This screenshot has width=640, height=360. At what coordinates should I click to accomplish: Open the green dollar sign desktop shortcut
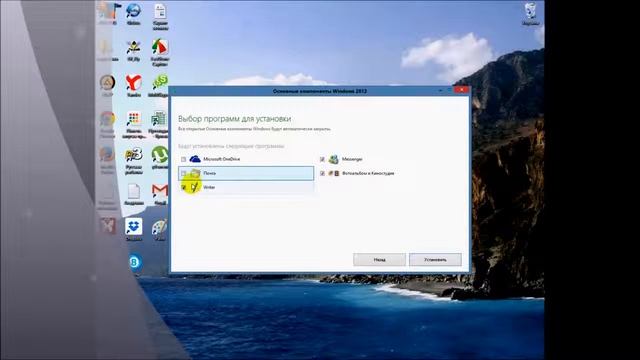160,86
